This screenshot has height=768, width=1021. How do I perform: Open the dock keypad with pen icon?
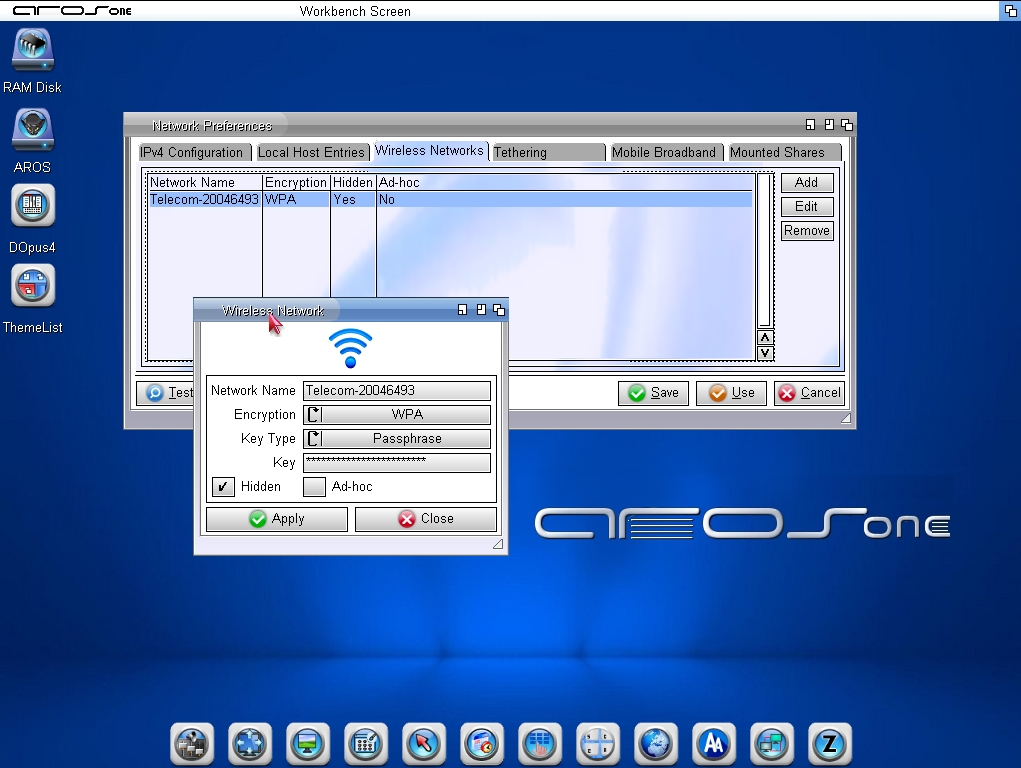366,743
